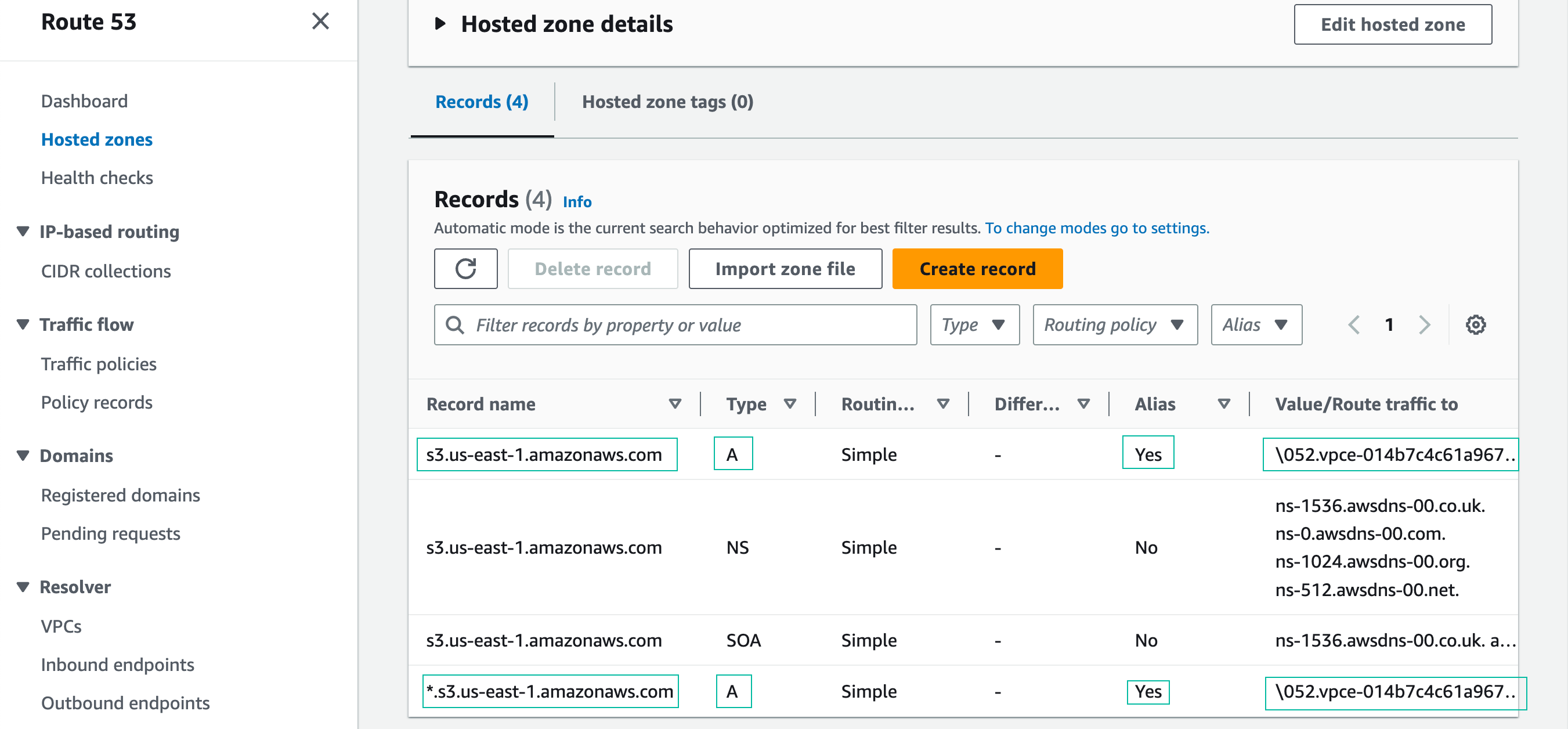Collapse the Traffic flow sidebar section
This screenshot has height=729, width=1568.
tap(23, 324)
